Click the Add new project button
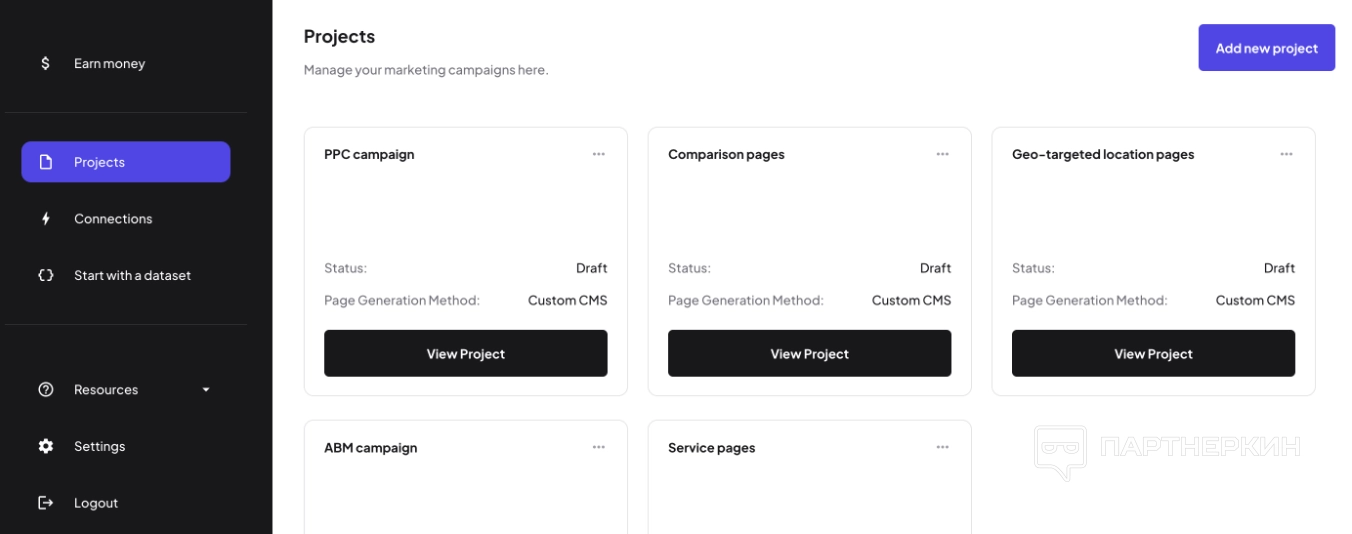 coord(1266,48)
